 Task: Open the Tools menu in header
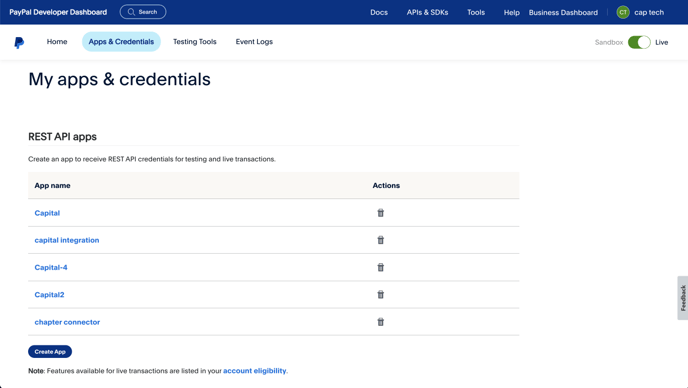pos(476,12)
